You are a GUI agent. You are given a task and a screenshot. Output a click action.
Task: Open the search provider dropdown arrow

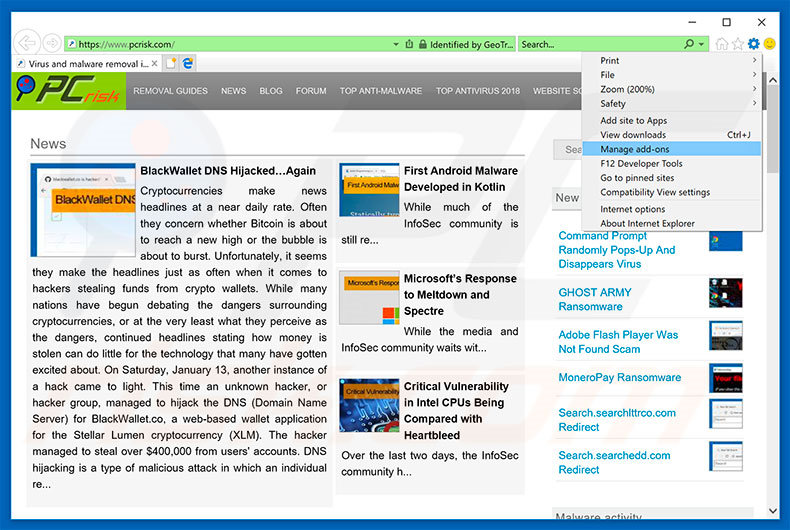click(x=702, y=44)
